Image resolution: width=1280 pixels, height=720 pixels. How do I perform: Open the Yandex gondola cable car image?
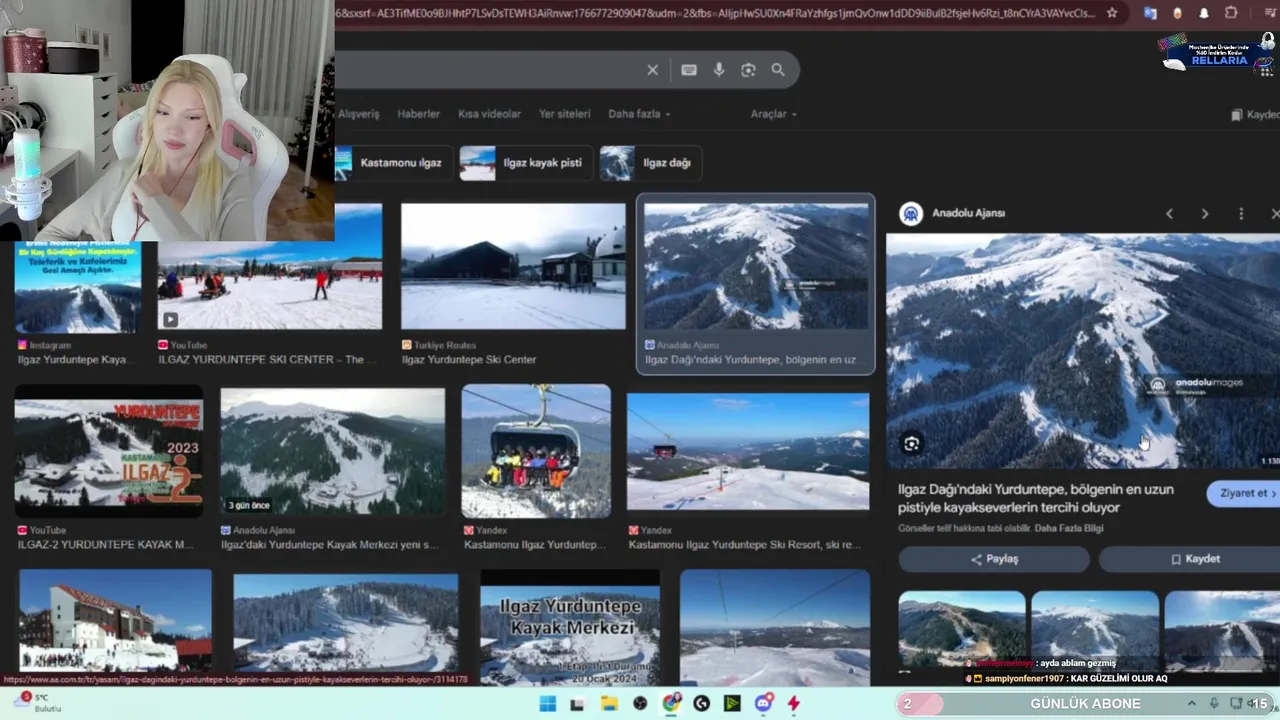click(536, 451)
